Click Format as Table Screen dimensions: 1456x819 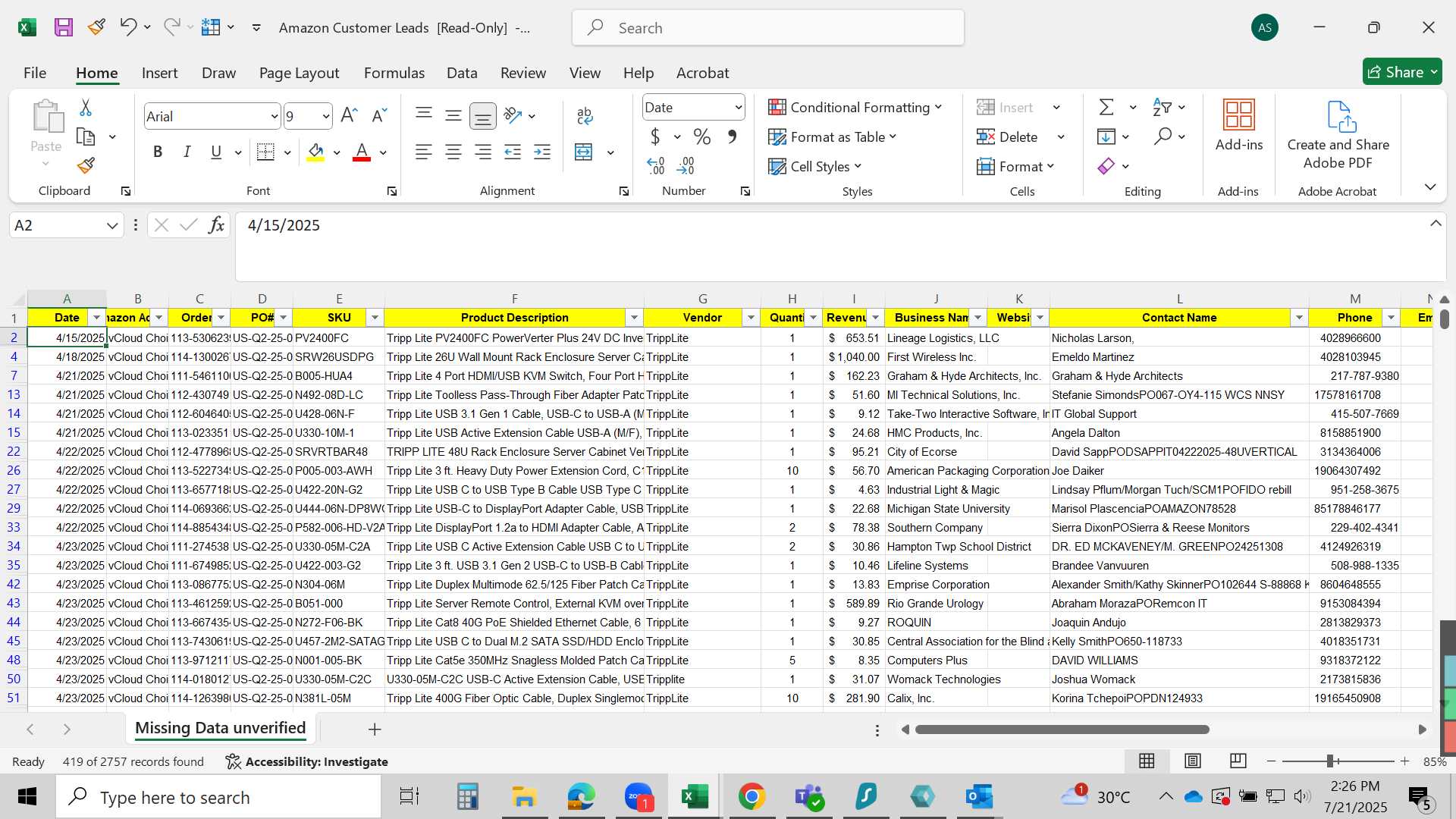[833, 137]
